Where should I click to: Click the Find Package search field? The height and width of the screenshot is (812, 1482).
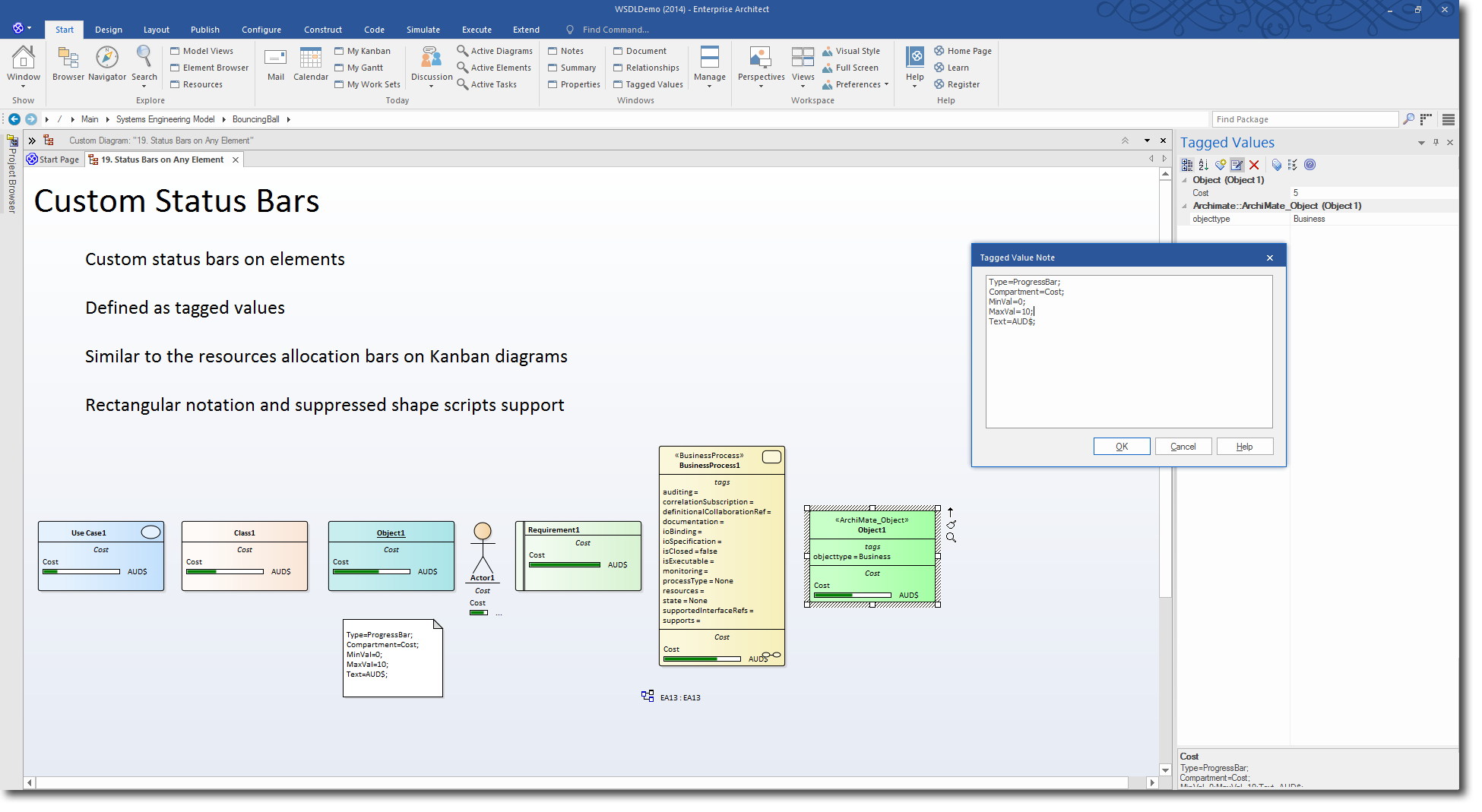[1303, 119]
